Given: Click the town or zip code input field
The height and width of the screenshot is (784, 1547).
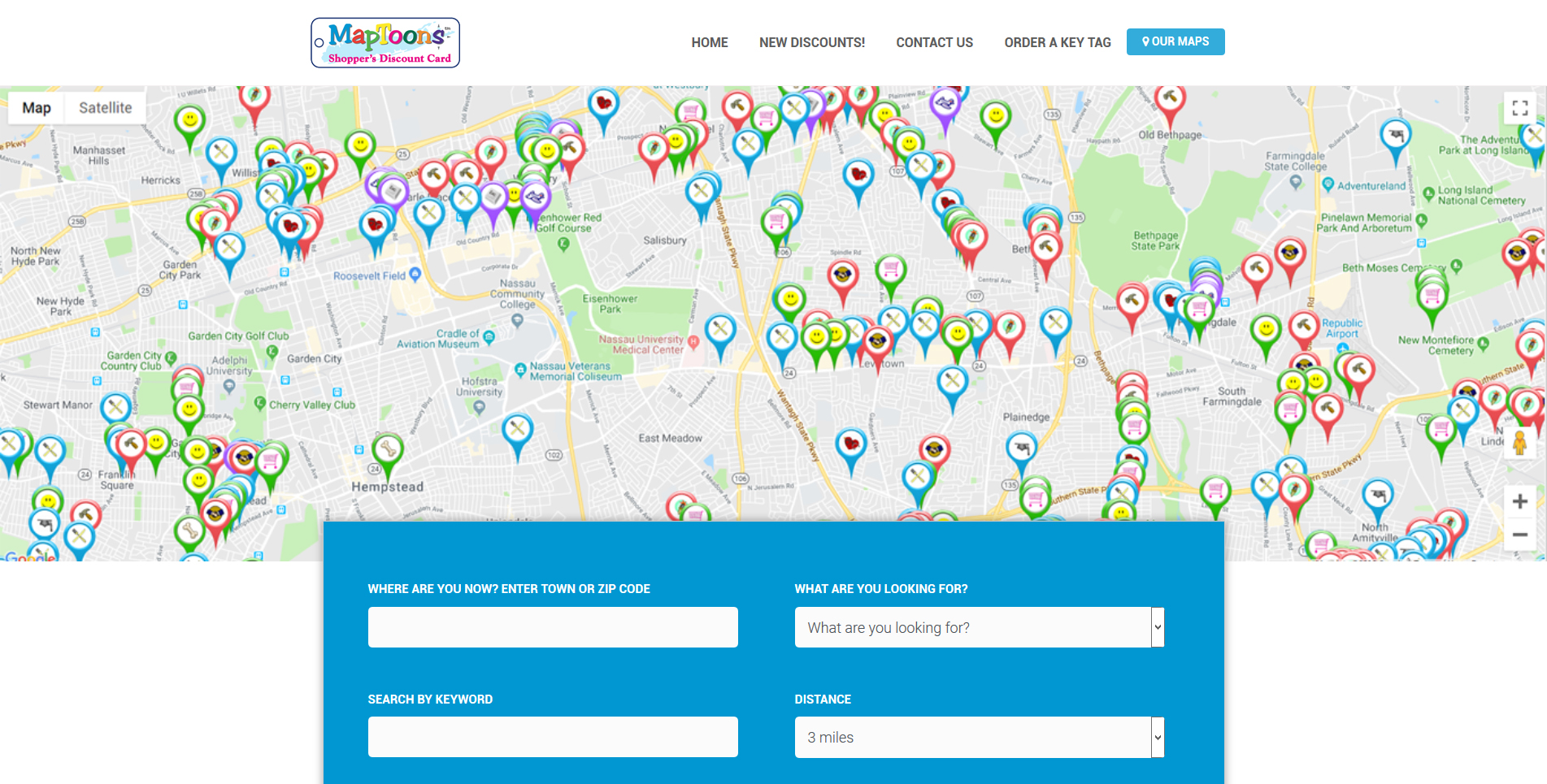Looking at the screenshot, I should (x=553, y=627).
